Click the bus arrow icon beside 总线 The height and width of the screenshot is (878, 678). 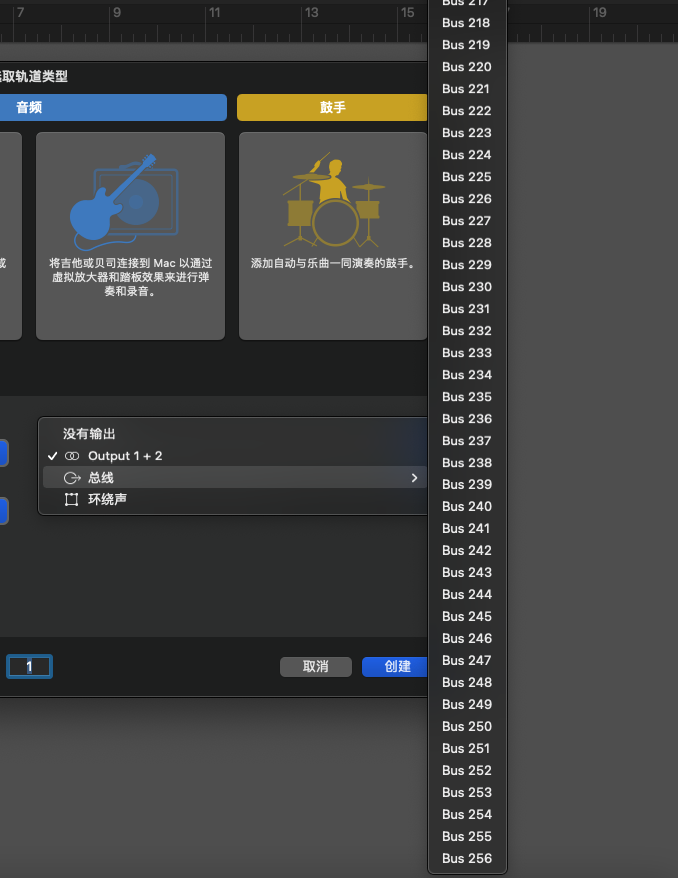click(x=71, y=478)
